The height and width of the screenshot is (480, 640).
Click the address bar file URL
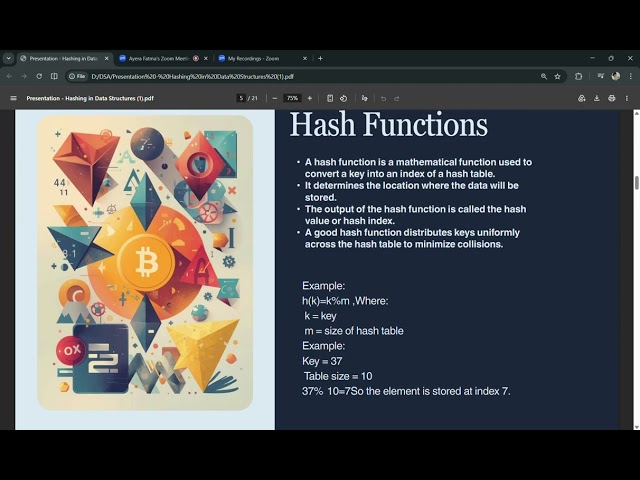pos(192,76)
